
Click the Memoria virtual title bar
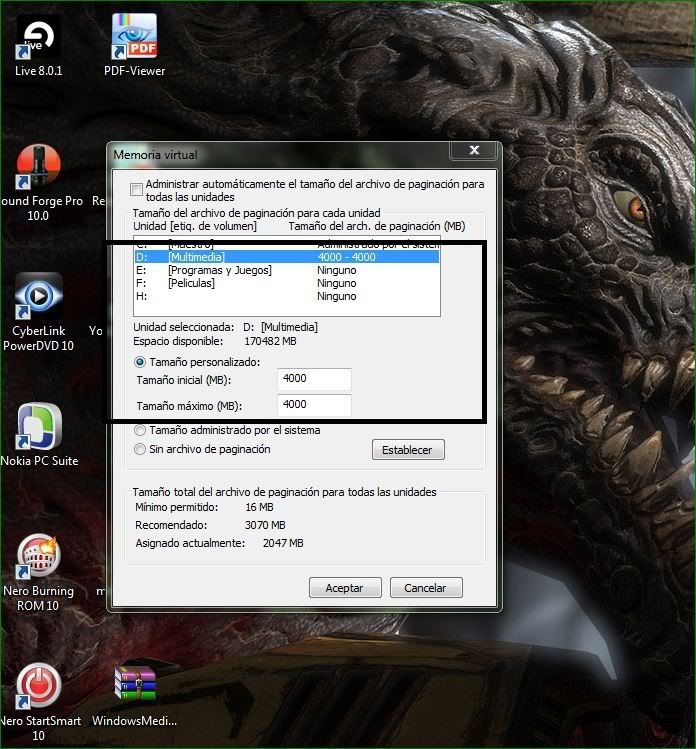[x=279, y=155]
